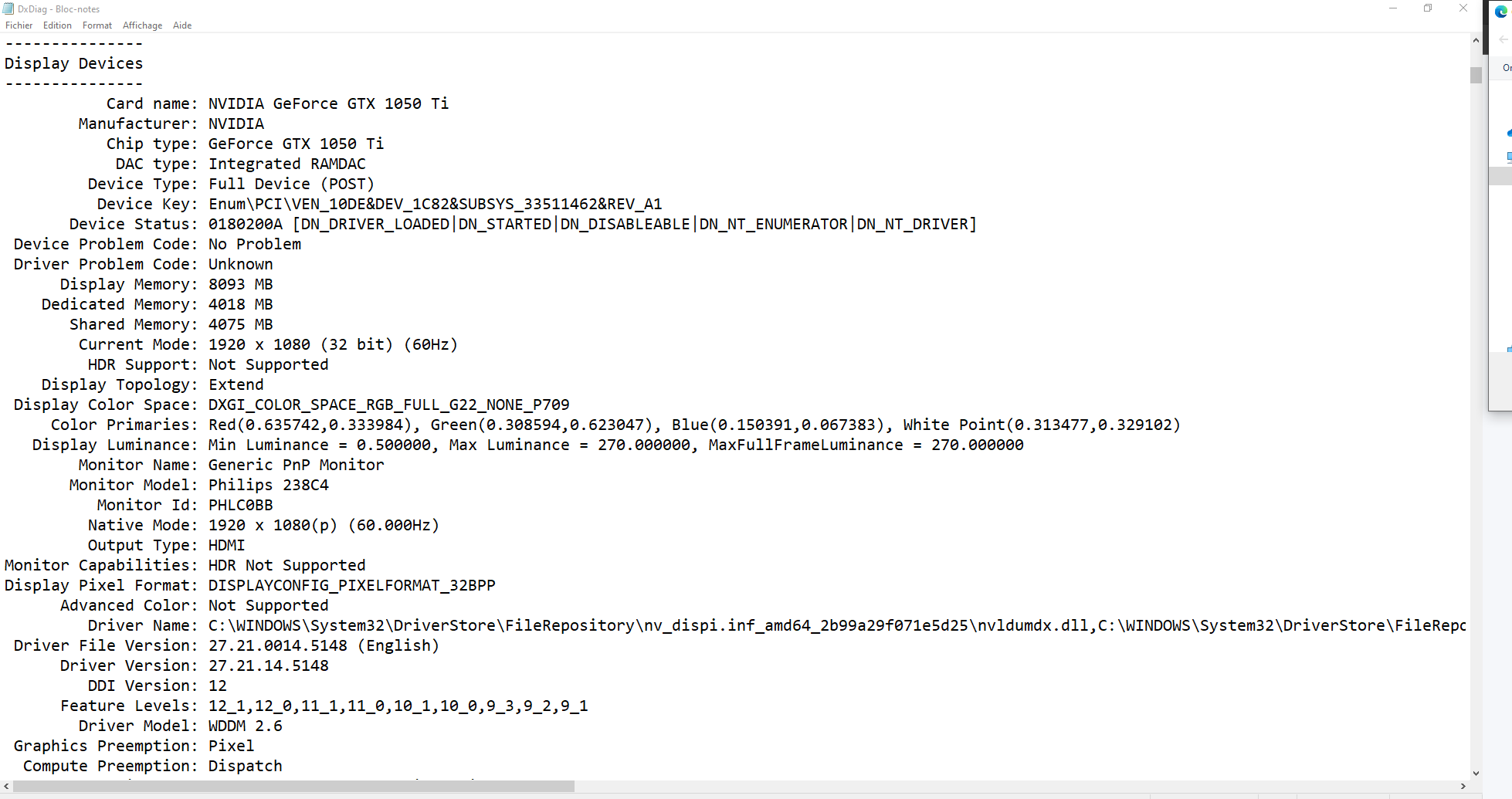Open the Fichier menu

coord(19,25)
